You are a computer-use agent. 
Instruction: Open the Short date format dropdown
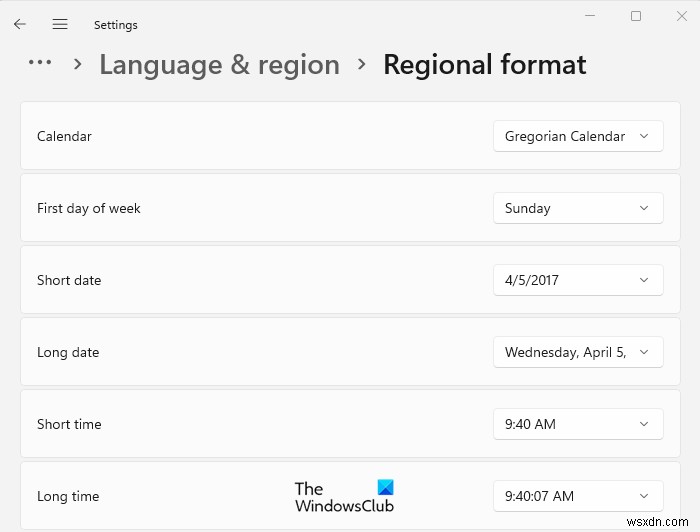point(578,280)
